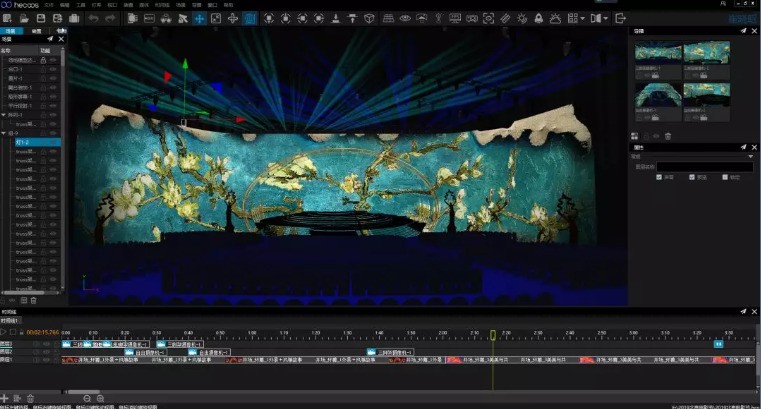Open the mirror split view dropdown arrow
Screen dimensions: 761x409
point(605,18)
